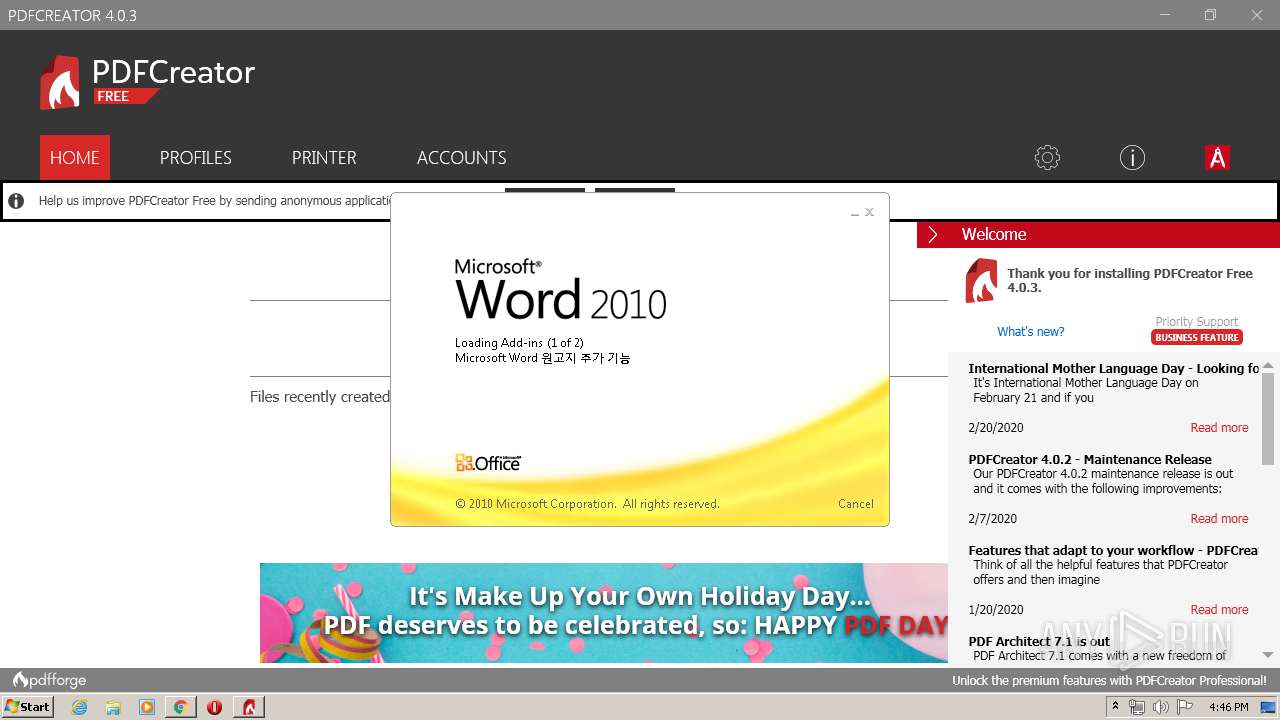
Task: Open the ACCOUNTS tab
Action: click(462, 158)
